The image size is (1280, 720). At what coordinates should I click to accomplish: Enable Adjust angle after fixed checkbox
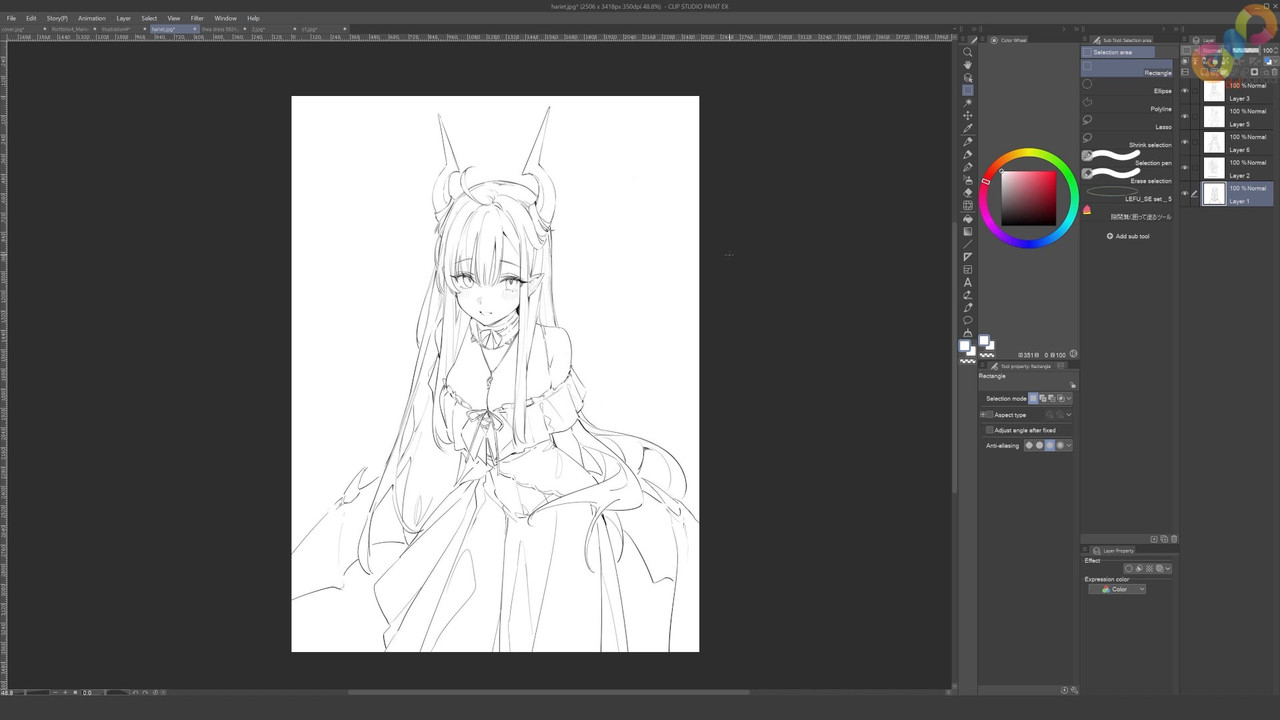990,430
